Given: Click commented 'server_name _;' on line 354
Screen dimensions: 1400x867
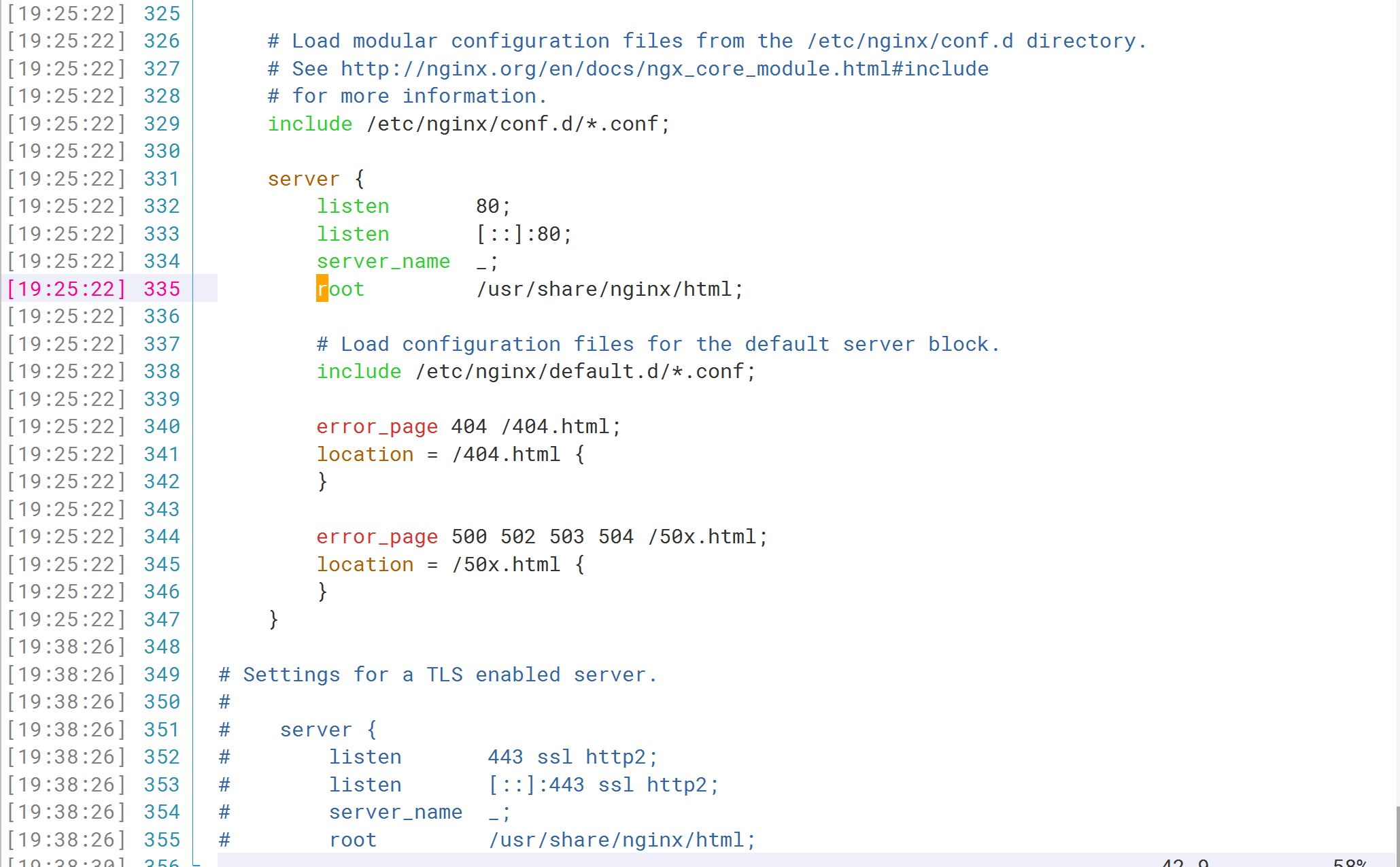Looking at the screenshot, I should click(x=420, y=812).
